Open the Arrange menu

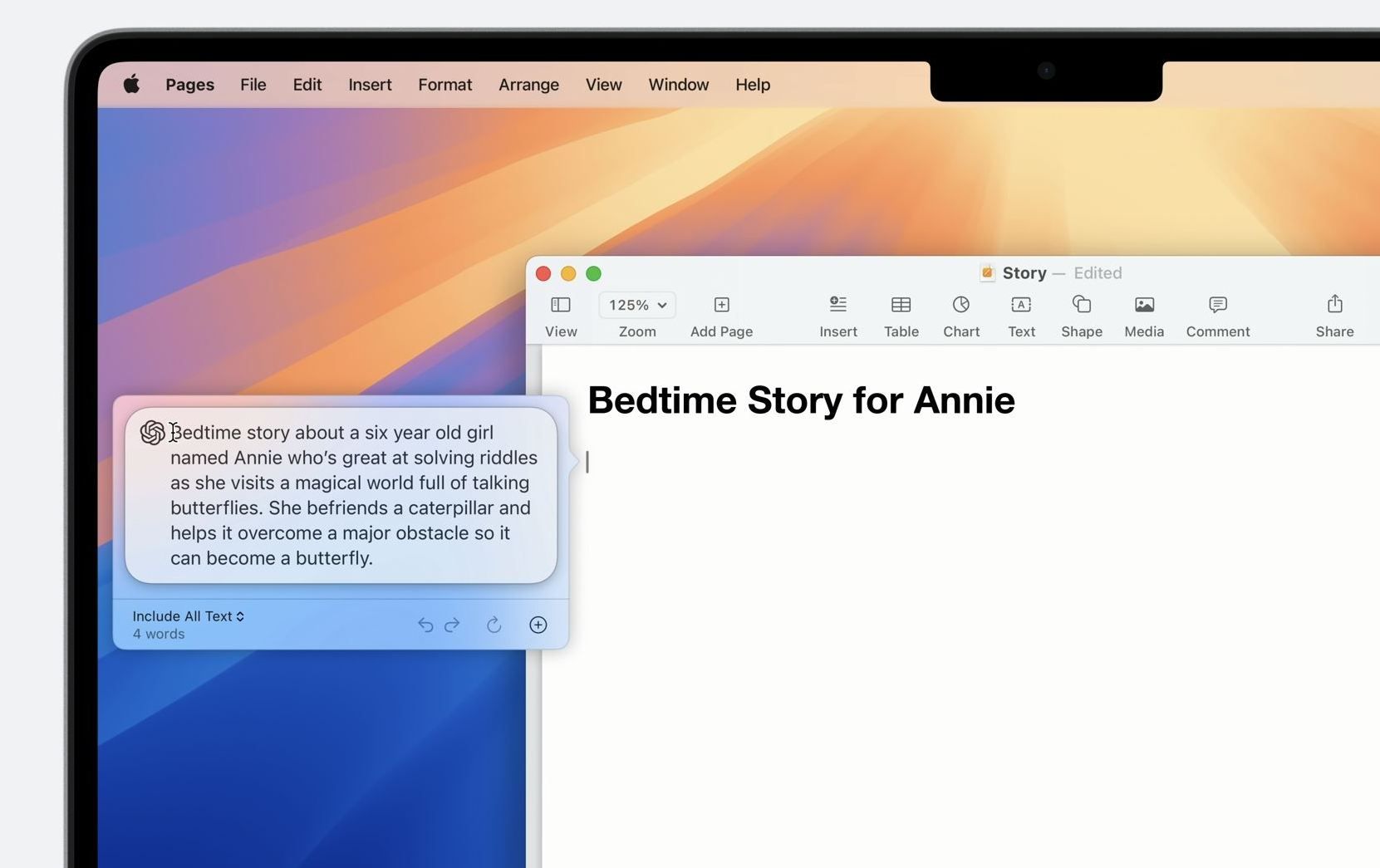point(528,84)
